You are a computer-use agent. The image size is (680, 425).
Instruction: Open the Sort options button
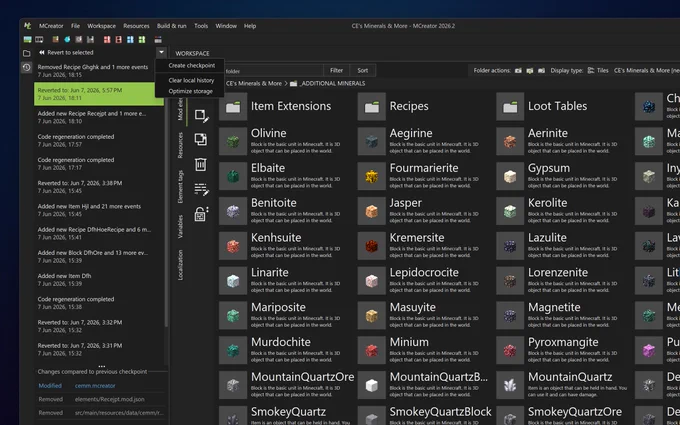pyautogui.click(x=363, y=70)
